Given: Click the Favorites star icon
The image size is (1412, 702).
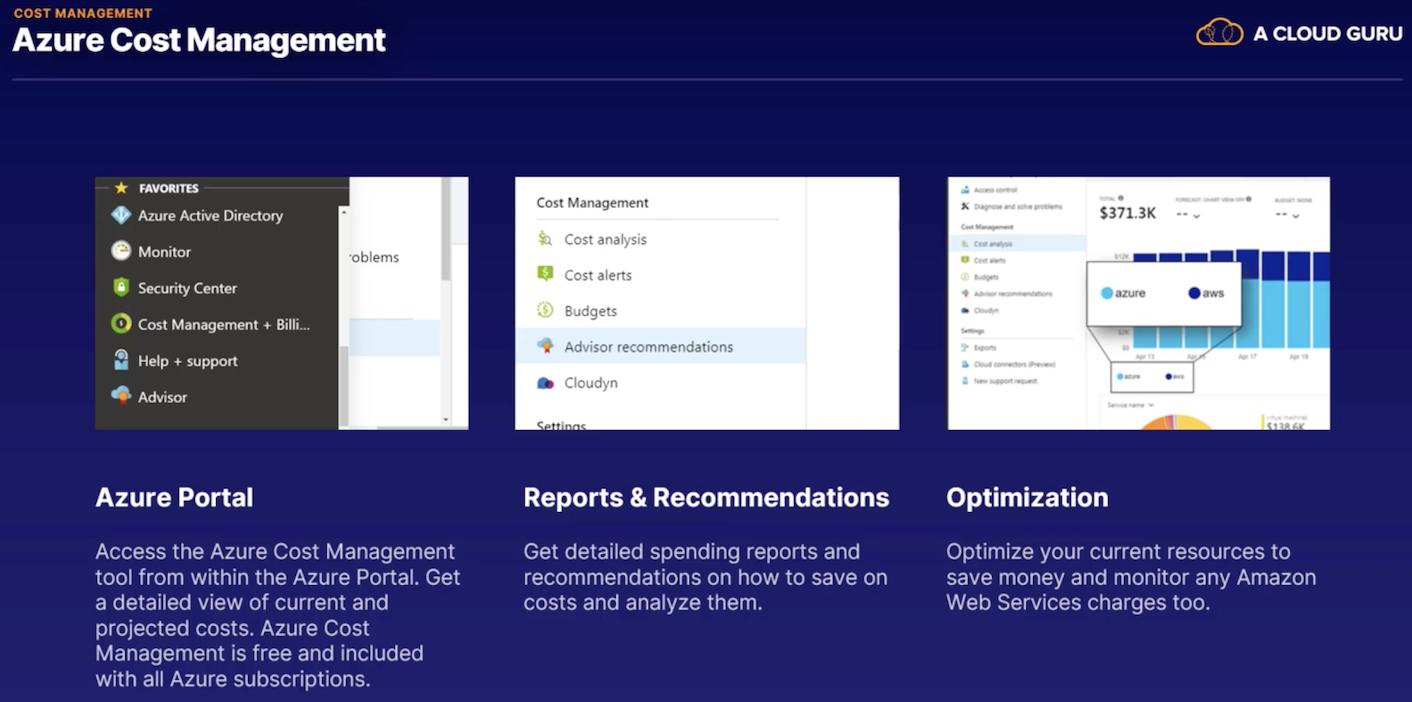Looking at the screenshot, I should (x=121, y=188).
